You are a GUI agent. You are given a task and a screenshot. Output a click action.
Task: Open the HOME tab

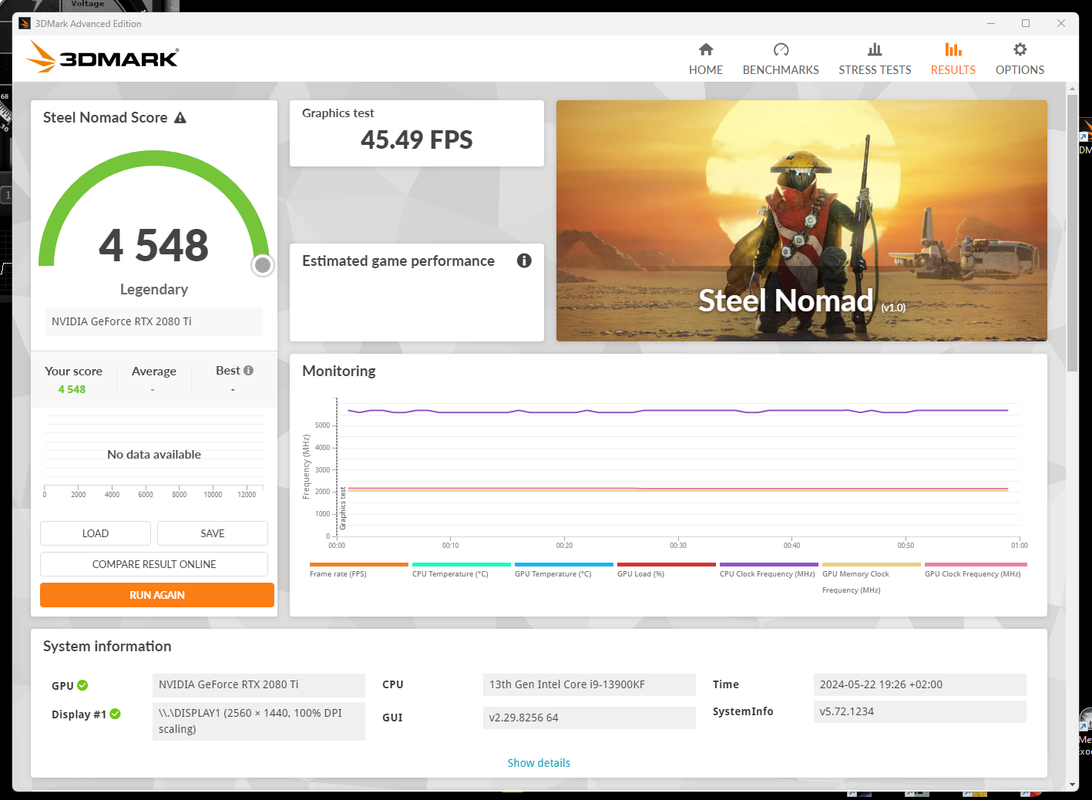pos(705,59)
